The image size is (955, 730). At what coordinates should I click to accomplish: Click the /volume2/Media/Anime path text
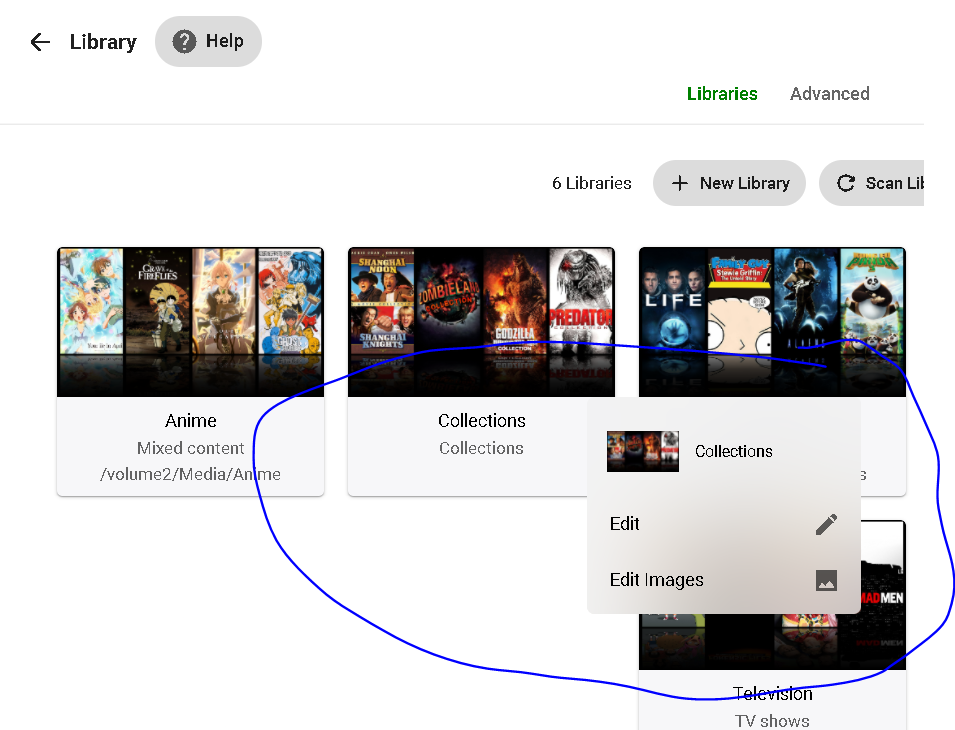191,474
